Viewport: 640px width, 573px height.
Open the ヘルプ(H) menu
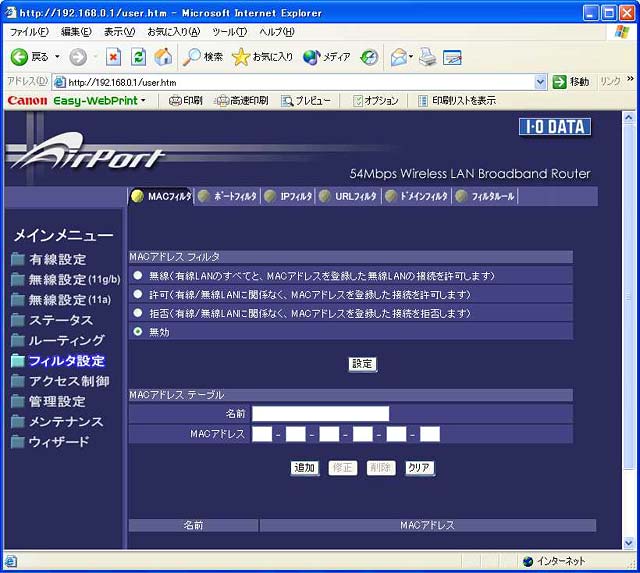pyautogui.click(x=277, y=32)
